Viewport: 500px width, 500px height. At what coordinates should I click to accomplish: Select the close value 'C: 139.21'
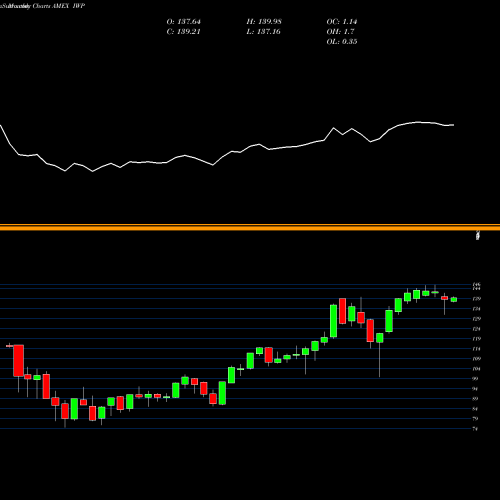tap(183, 32)
